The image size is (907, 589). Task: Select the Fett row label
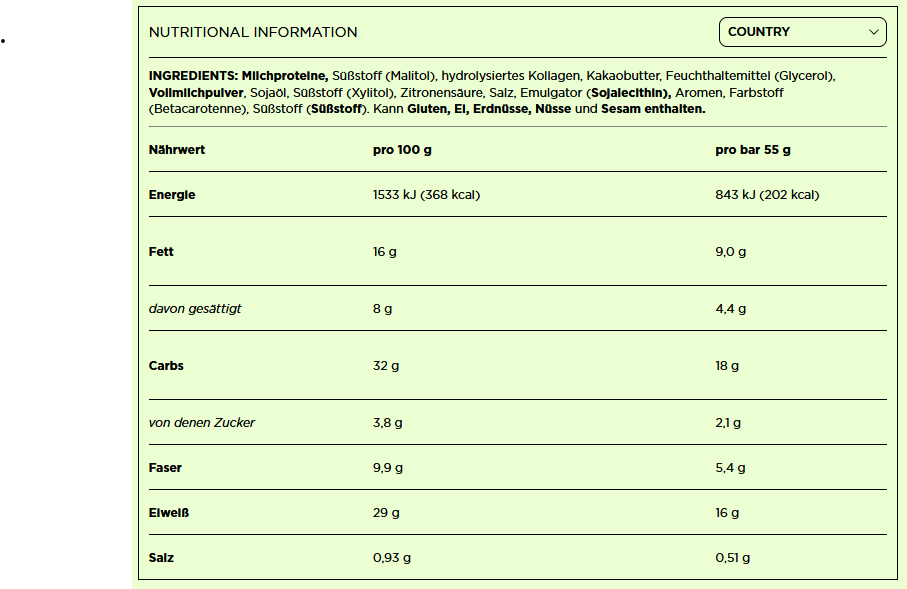[x=161, y=252]
